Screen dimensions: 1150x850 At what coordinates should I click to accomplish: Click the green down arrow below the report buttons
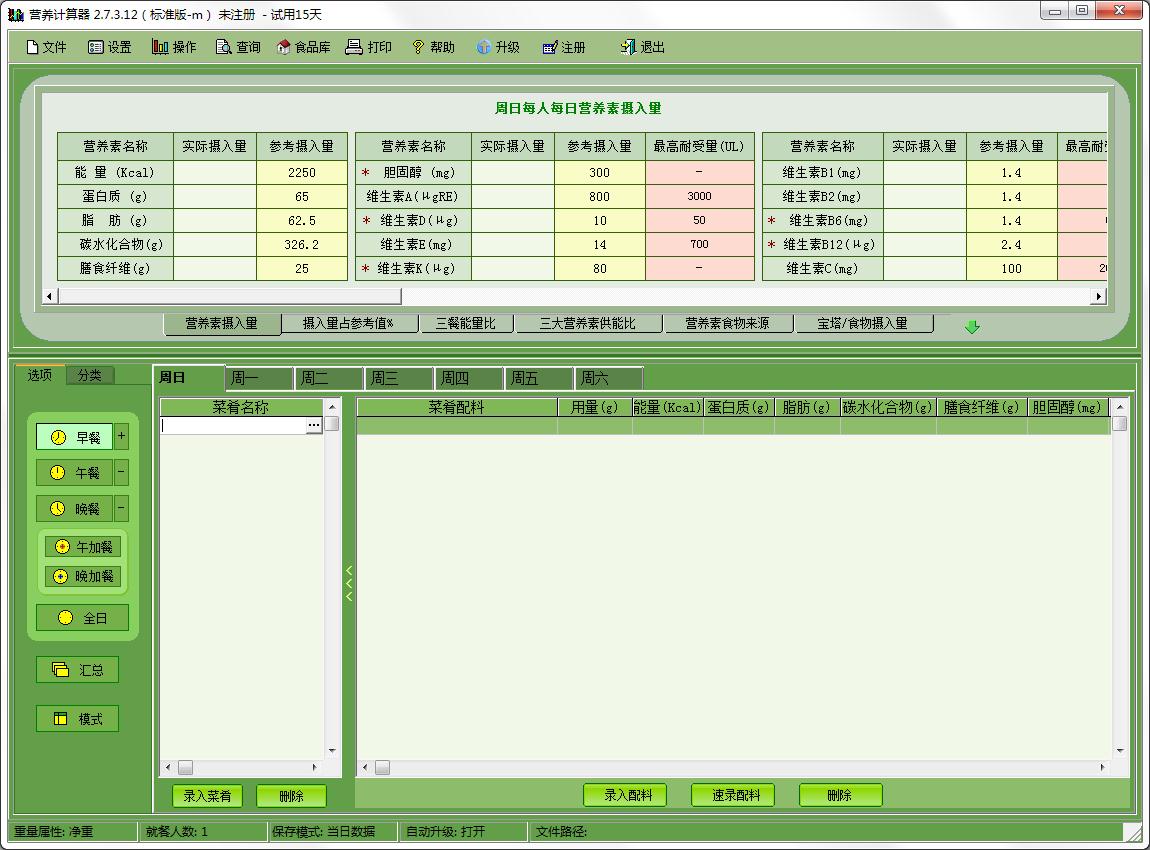click(970, 326)
